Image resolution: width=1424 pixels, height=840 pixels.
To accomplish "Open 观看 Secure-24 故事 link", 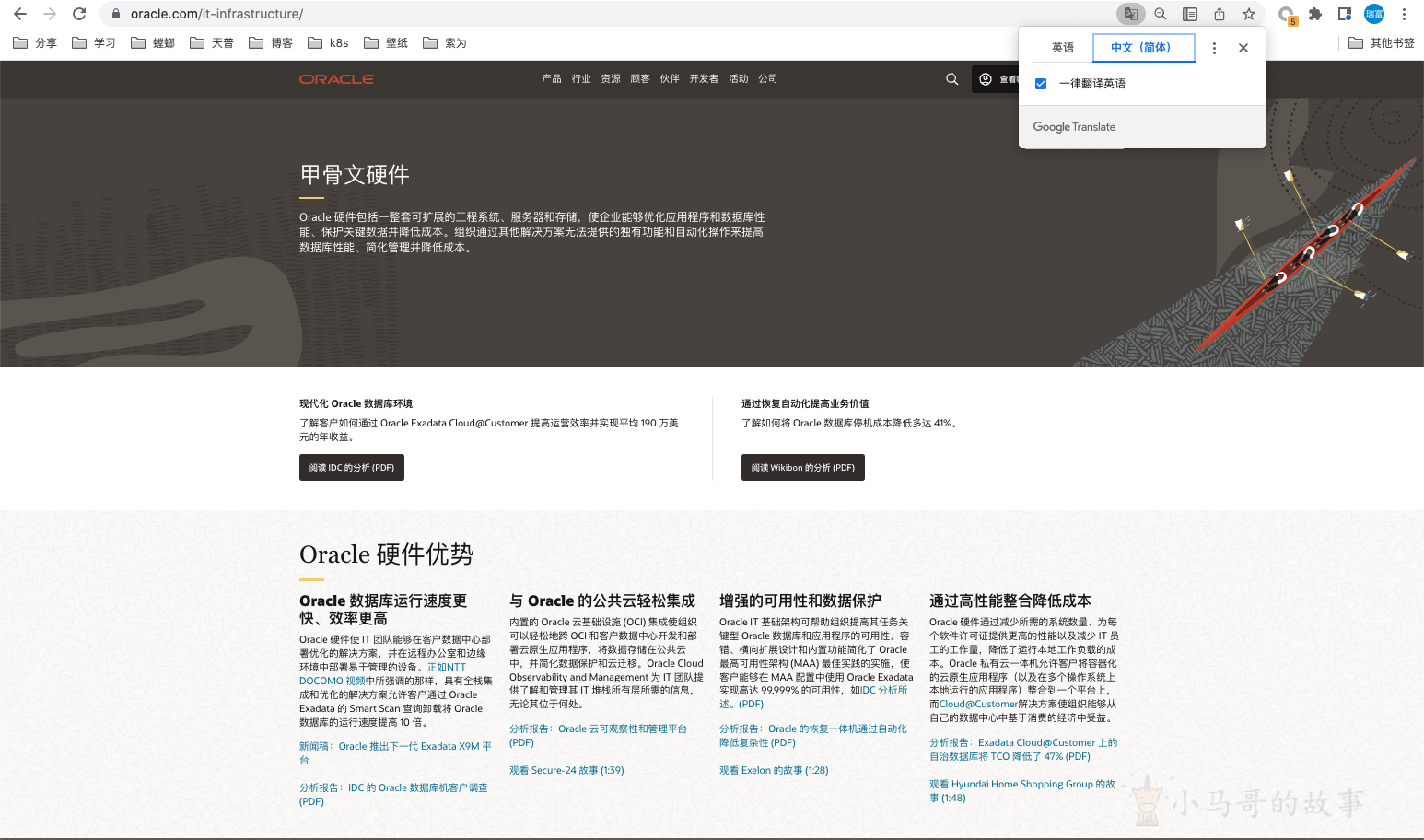I will [x=566, y=771].
